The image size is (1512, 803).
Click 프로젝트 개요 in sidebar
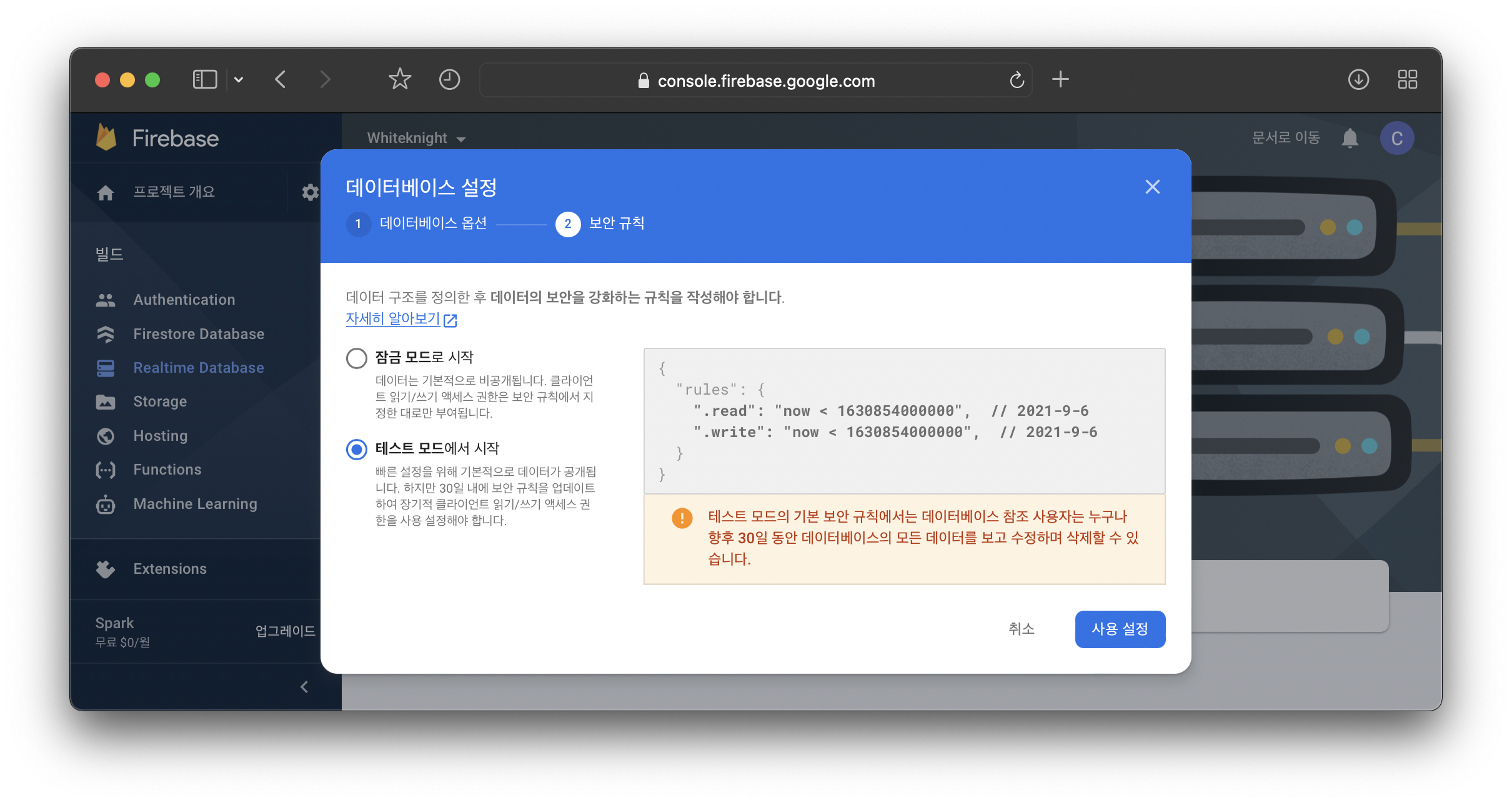(x=174, y=192)
